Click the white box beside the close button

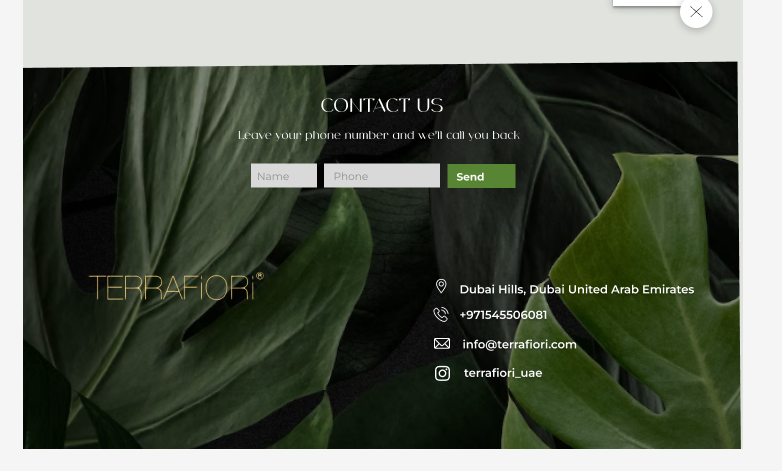(x=646, y=3)
